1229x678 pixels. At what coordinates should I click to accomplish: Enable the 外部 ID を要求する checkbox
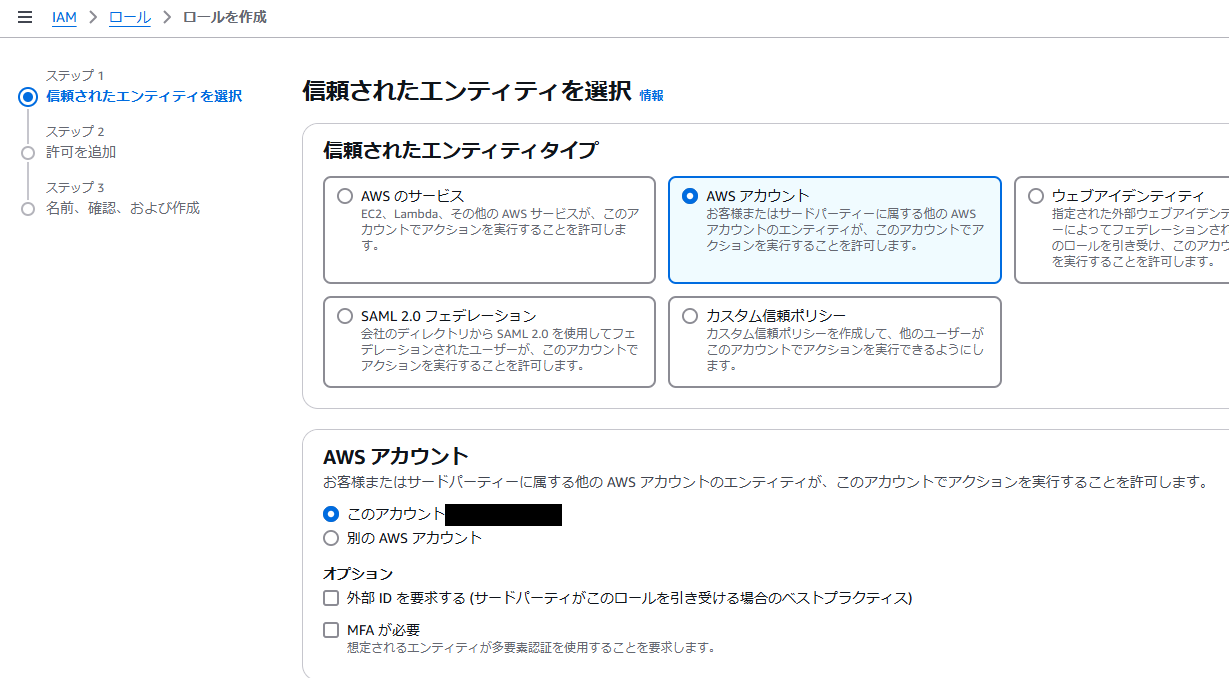point(331,599)
